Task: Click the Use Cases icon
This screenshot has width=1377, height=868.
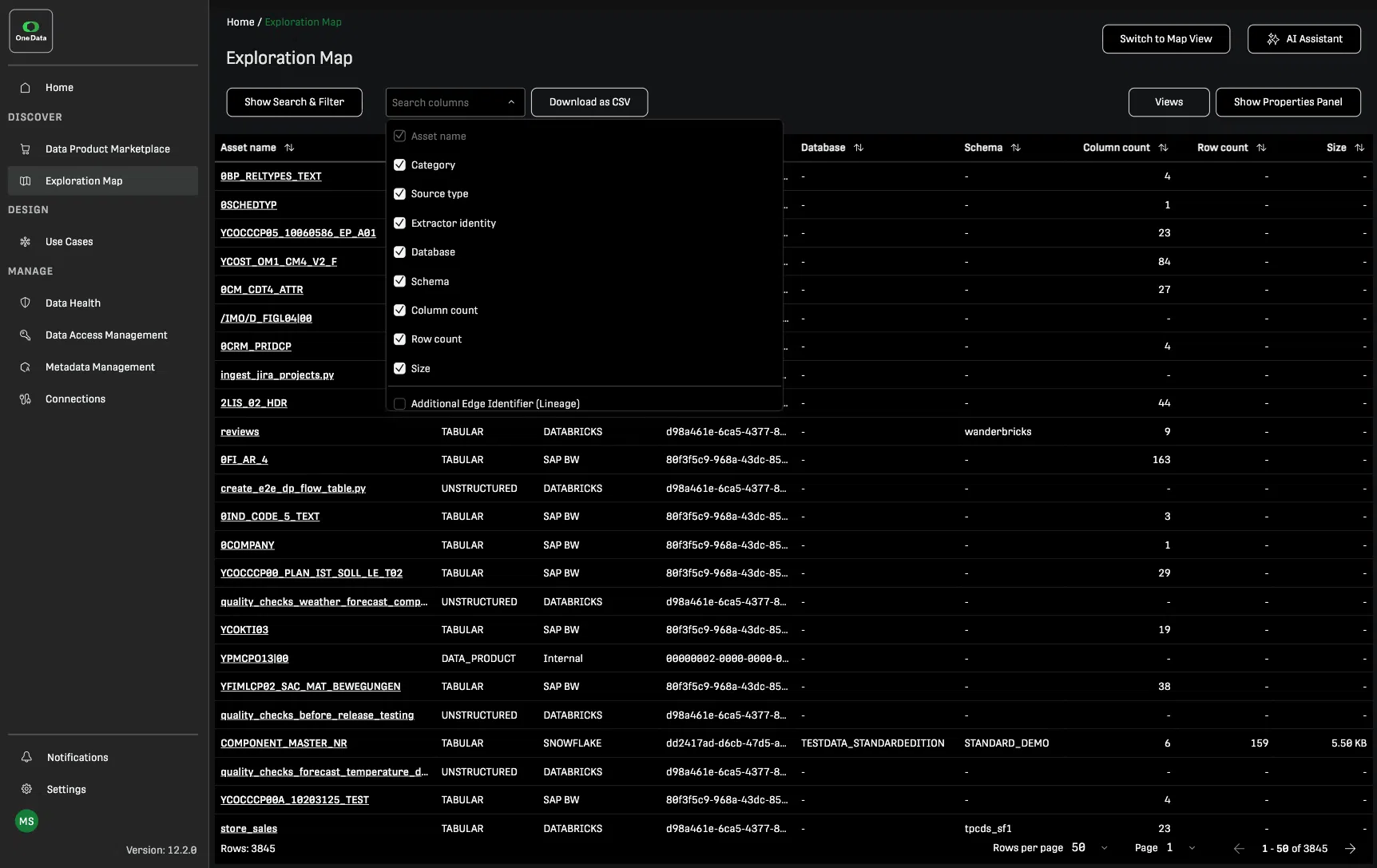Action: (26, 242)
